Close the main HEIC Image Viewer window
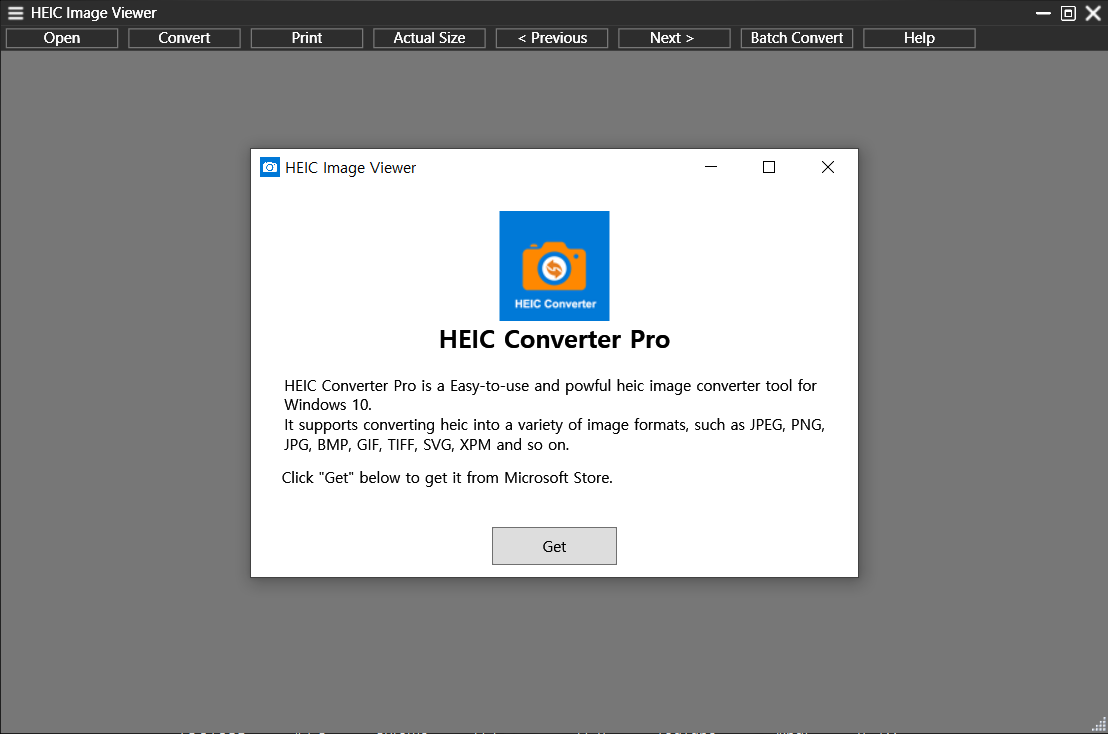Screen dimensions: 1108x734 [x=1092, y=13]
